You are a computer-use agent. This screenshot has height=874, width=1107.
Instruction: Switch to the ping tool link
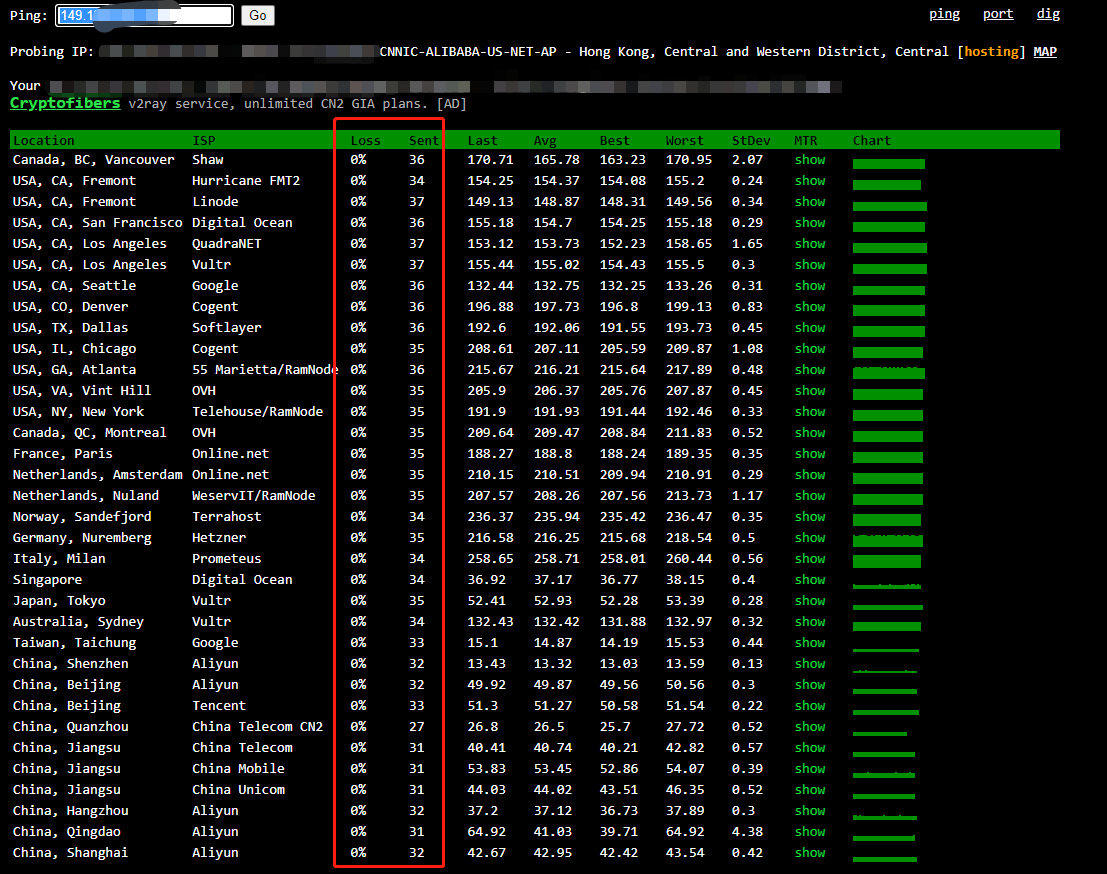pyautogui.click(x=944, y=14)
